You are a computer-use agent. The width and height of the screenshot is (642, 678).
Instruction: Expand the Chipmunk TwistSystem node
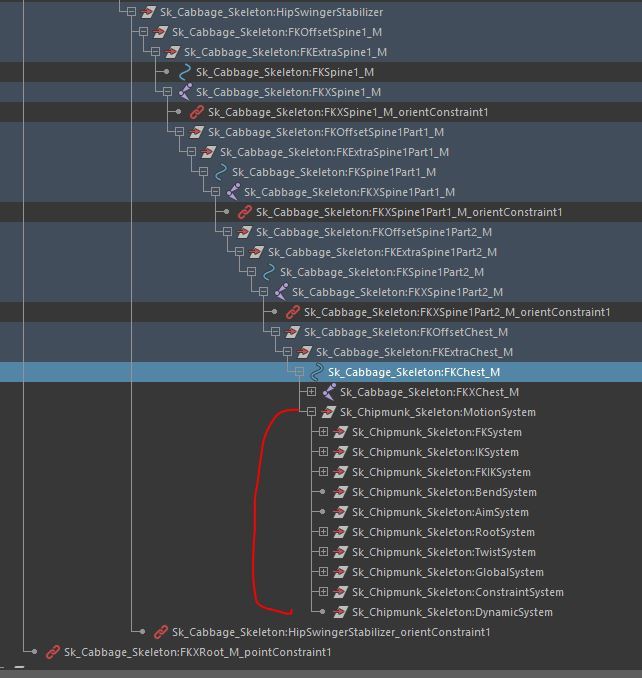[323, 552]
